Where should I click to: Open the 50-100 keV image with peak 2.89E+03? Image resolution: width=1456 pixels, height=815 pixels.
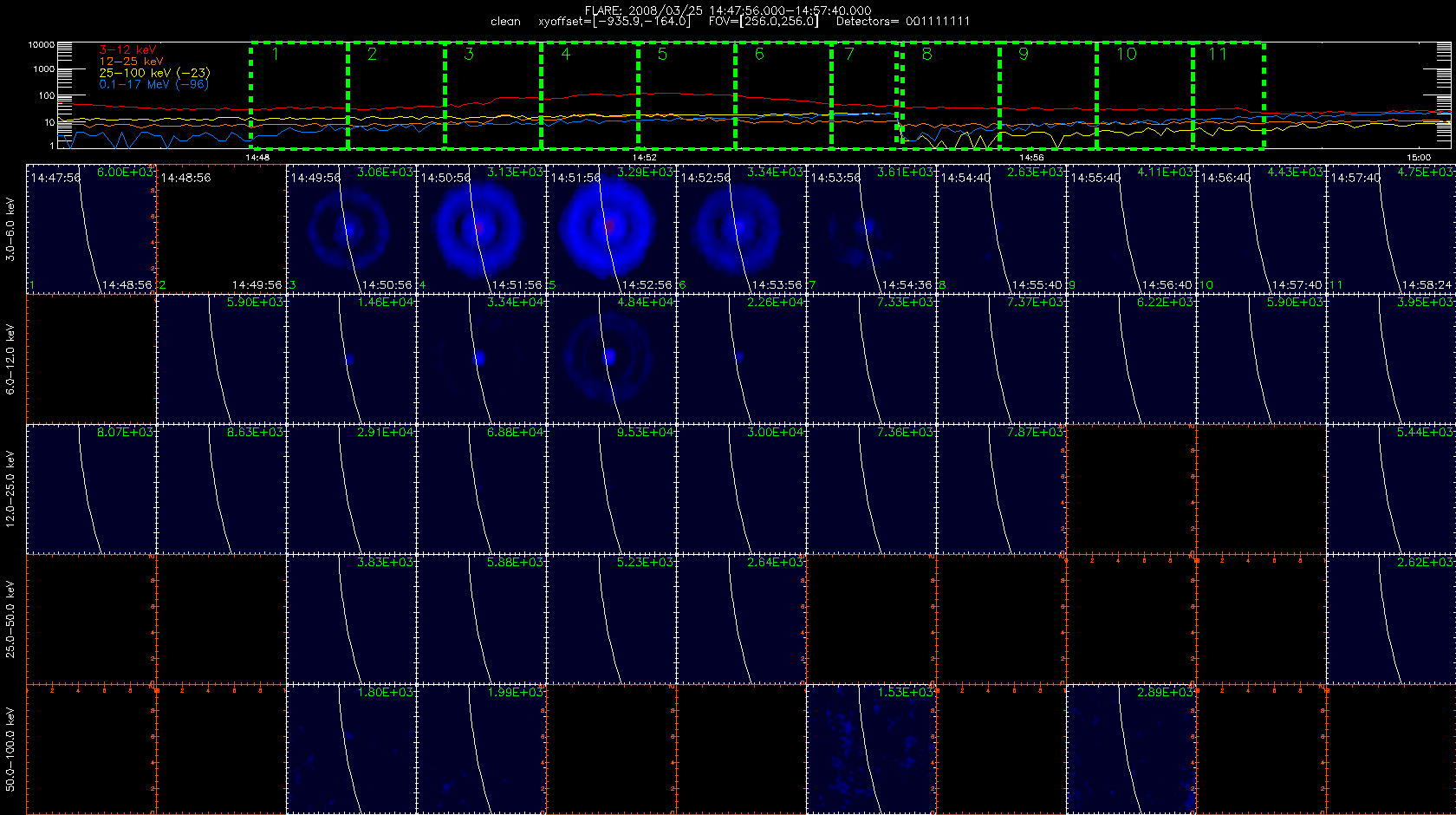1132,749
